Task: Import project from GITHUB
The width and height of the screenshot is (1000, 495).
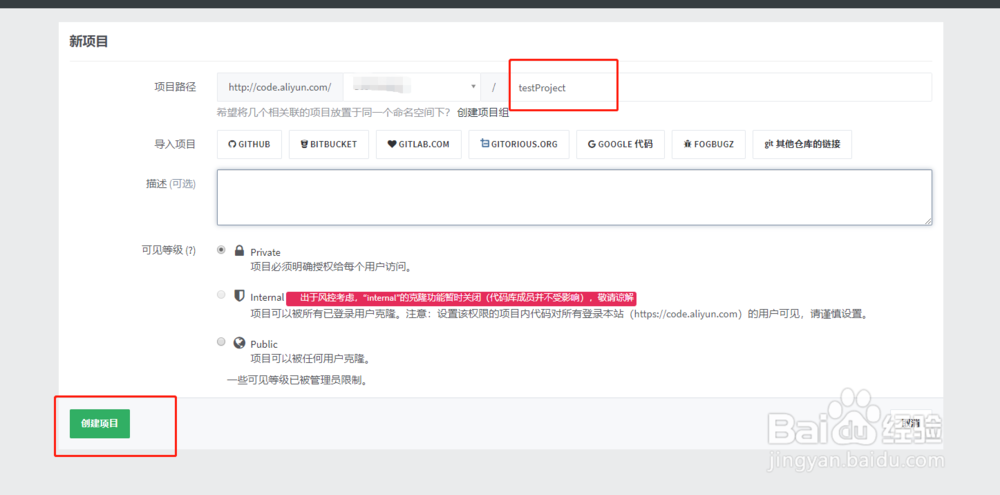Action: tap(249, 144)
